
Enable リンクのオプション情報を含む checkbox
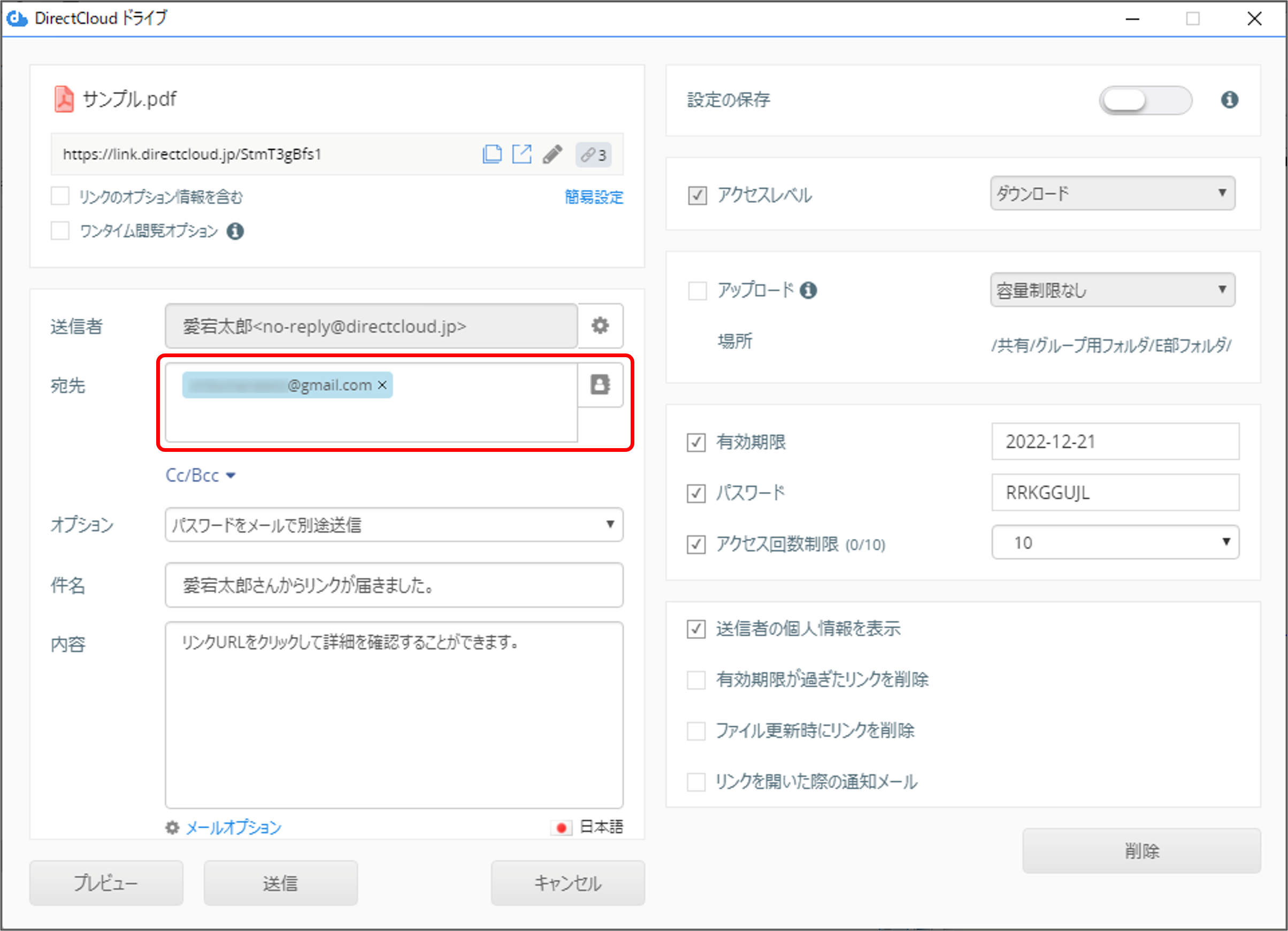point(60,196)
